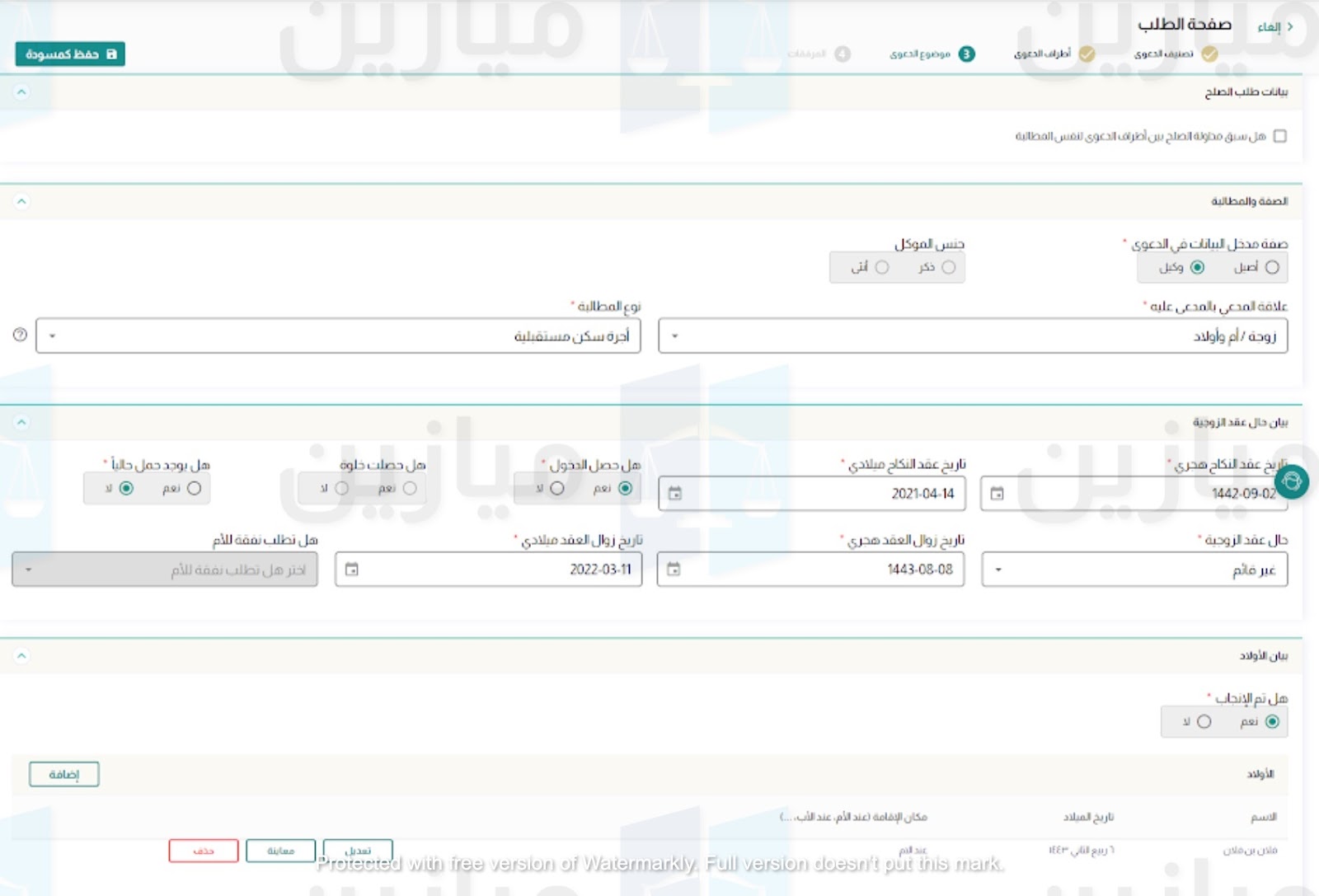This screenshot has width=1319, height=896.
Task: Select نعم for هل حصلت خلوة
Action: [x=410, y=489]
